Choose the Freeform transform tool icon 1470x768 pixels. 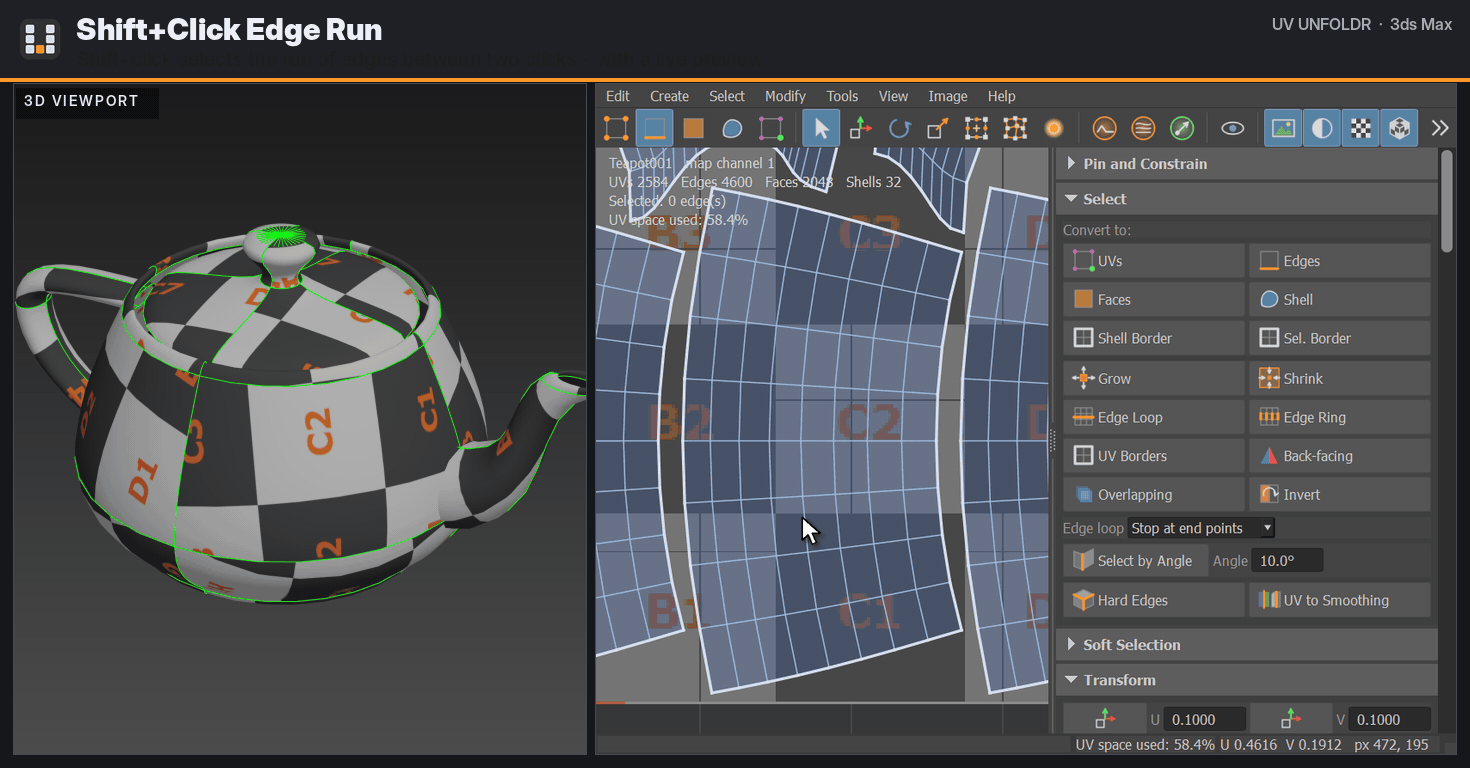point(976,128)
